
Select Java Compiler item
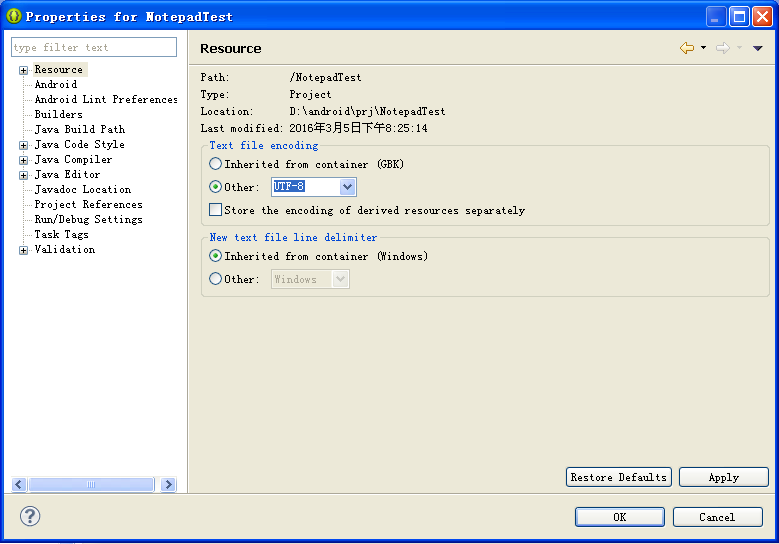pos(74,159)
